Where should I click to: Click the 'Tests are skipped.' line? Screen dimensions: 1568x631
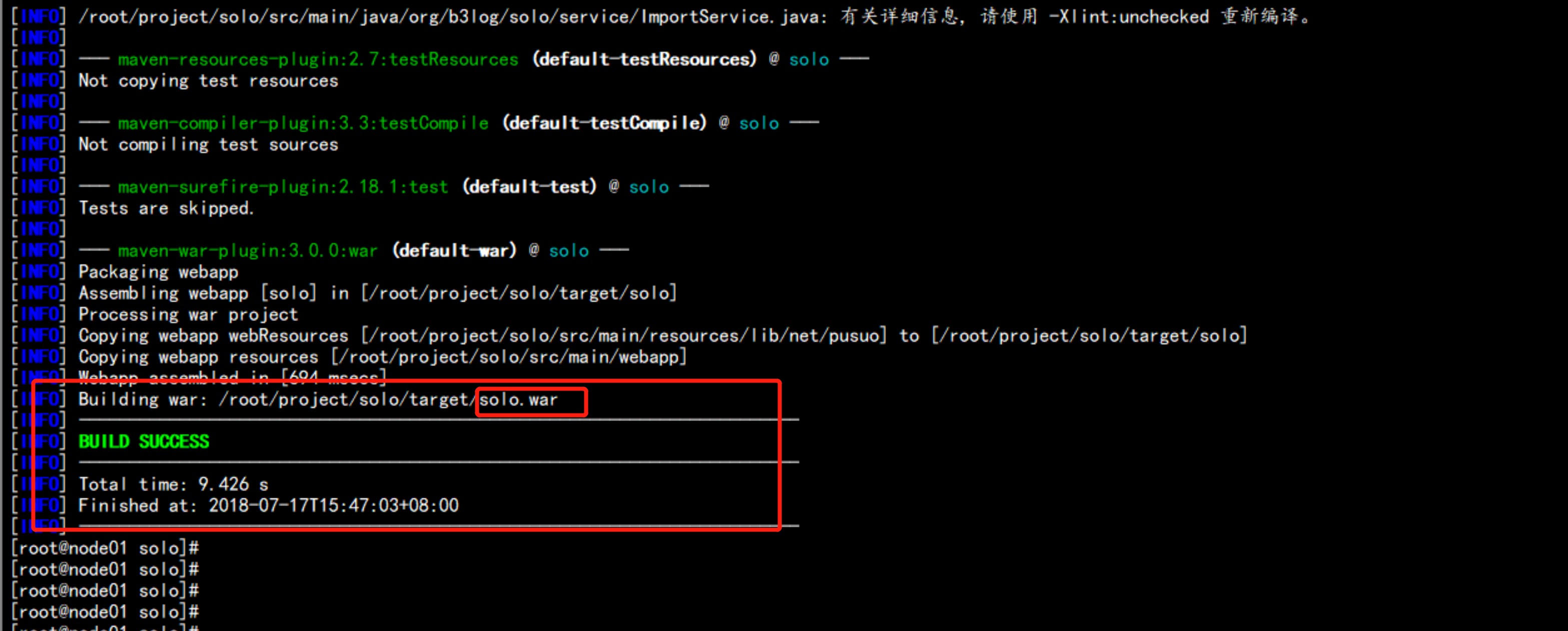click(x=166, y=208)
